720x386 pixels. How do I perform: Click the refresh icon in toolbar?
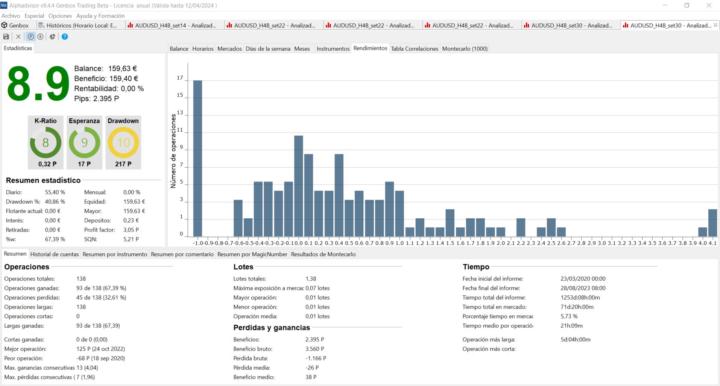pos(52,37)
